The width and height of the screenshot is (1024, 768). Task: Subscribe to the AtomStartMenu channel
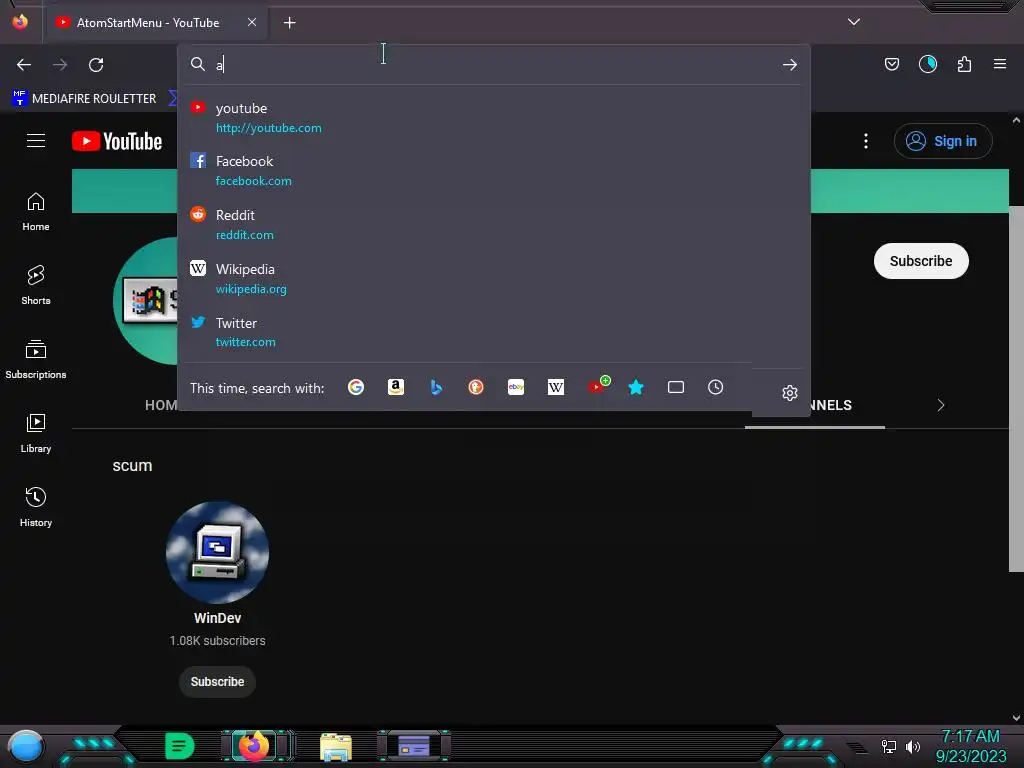pos(921,261)
